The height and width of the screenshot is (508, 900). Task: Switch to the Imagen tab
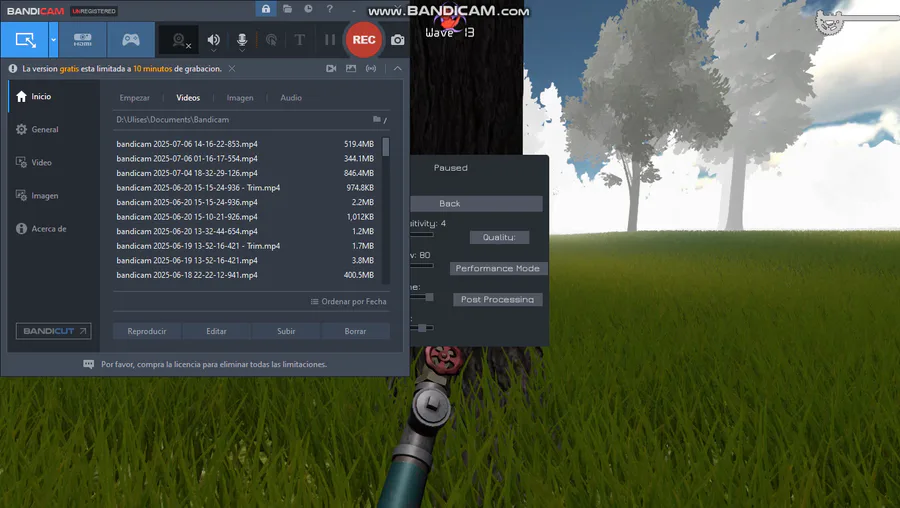(240, 98)
